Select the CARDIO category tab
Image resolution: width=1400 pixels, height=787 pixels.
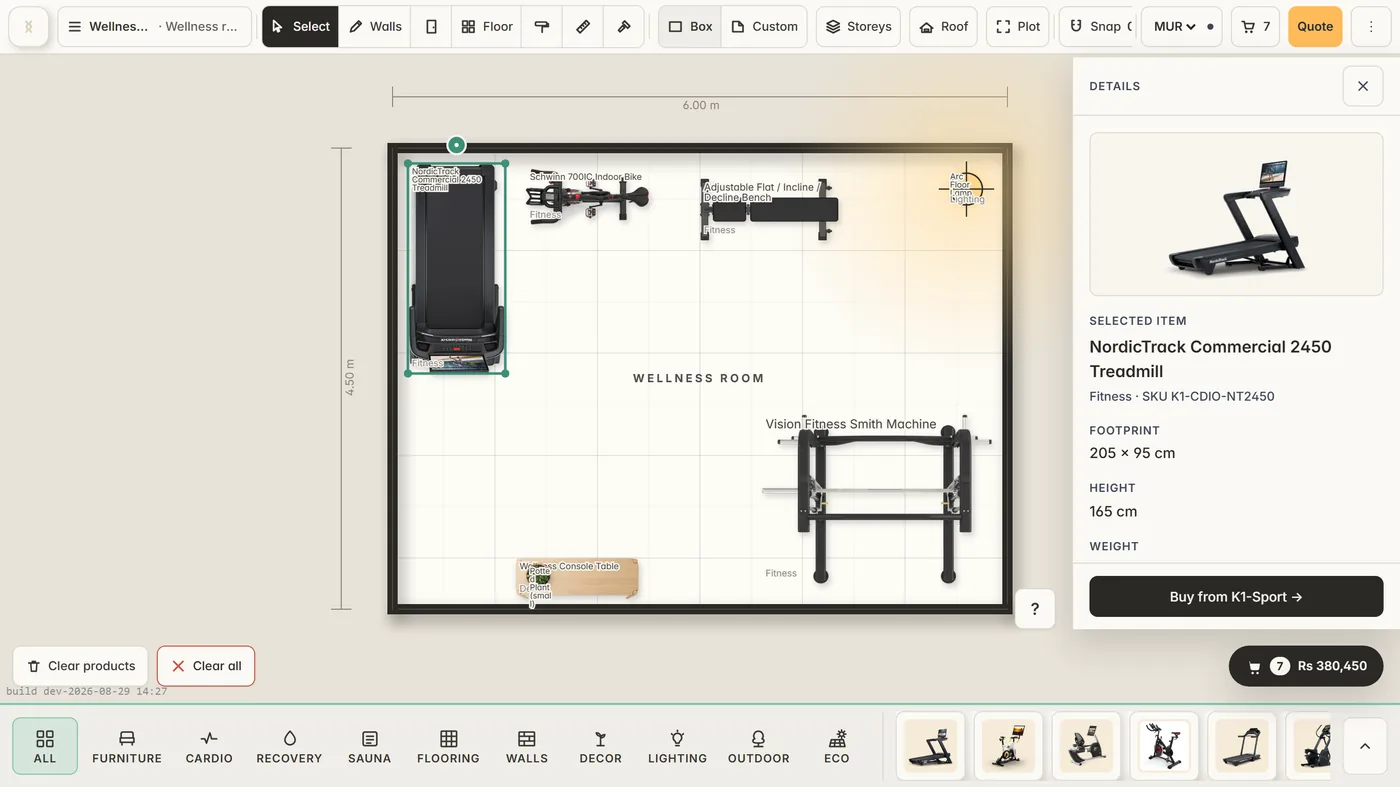pos(209,746)
